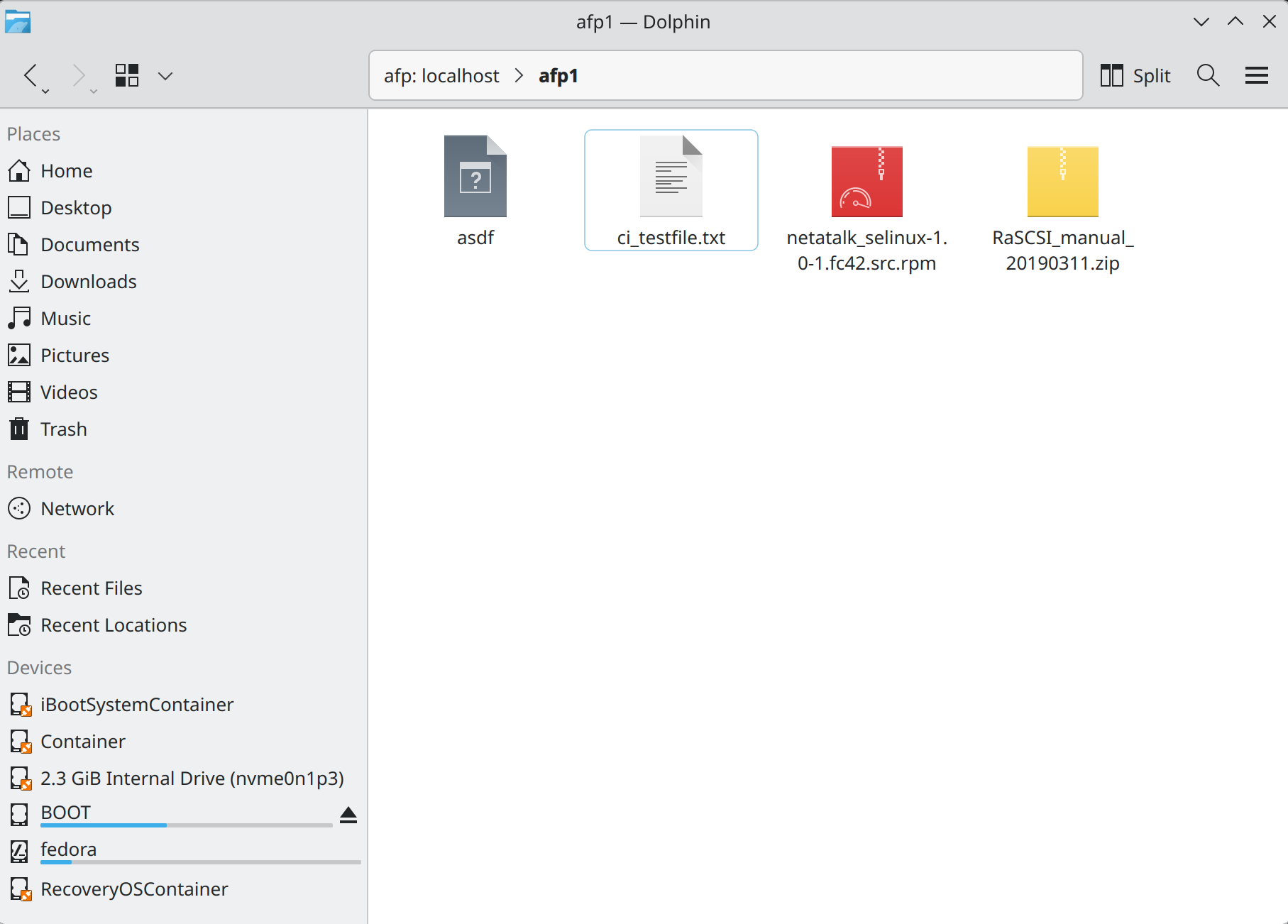
Task: Open the hamburger menu icon
Action: pyautogui.click(x=1255, y=75)
